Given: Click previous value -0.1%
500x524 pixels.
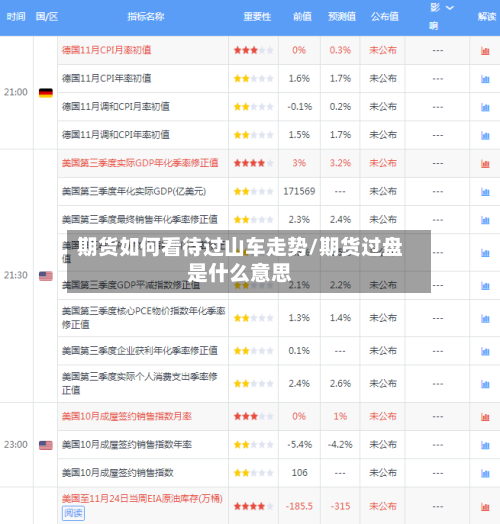Looking at the screenshot, I should (299, 107).
